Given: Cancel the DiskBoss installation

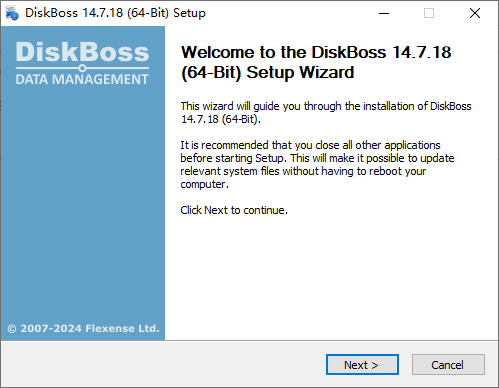Looking at the screenshot, I should click(x=448, y=365).
